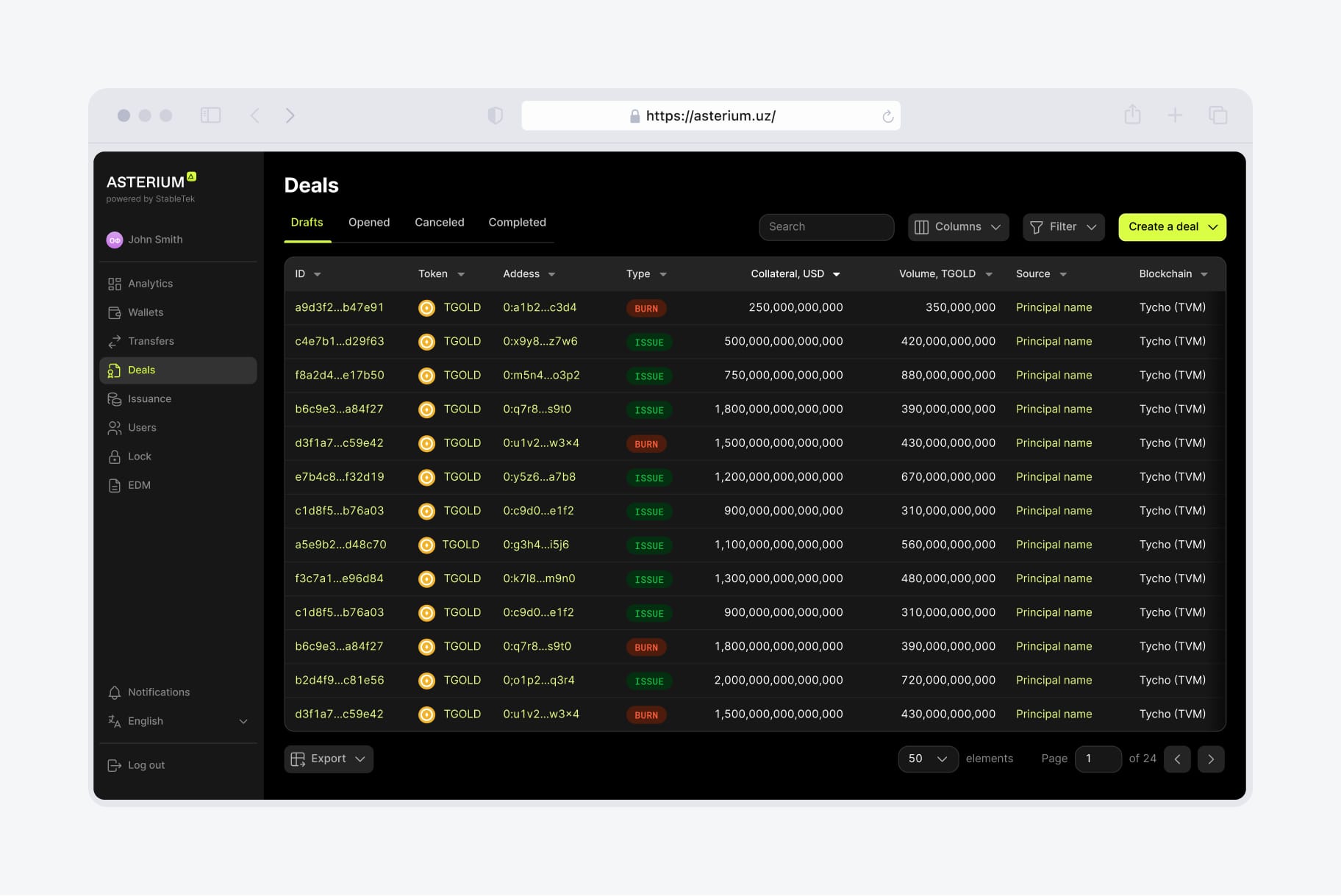Go to the next page of deals
Viewport: 1341px width, 896px height.
point(1211,759)
